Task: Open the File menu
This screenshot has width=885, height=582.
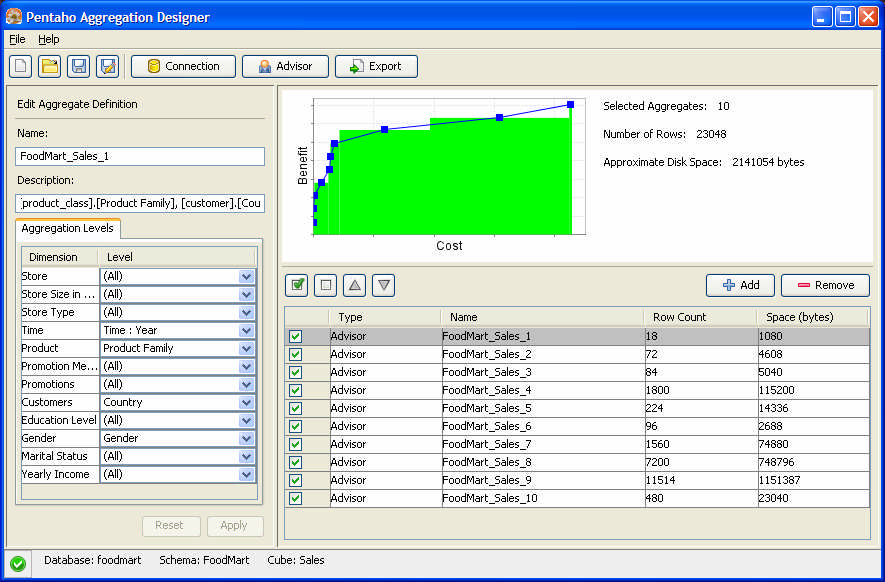Action: click(17, 39)
